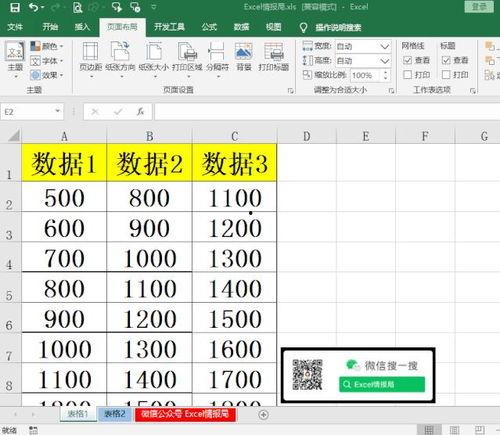
Task: Toggle the 标题 查看 headings view checkbox
Action: [446, 60]
